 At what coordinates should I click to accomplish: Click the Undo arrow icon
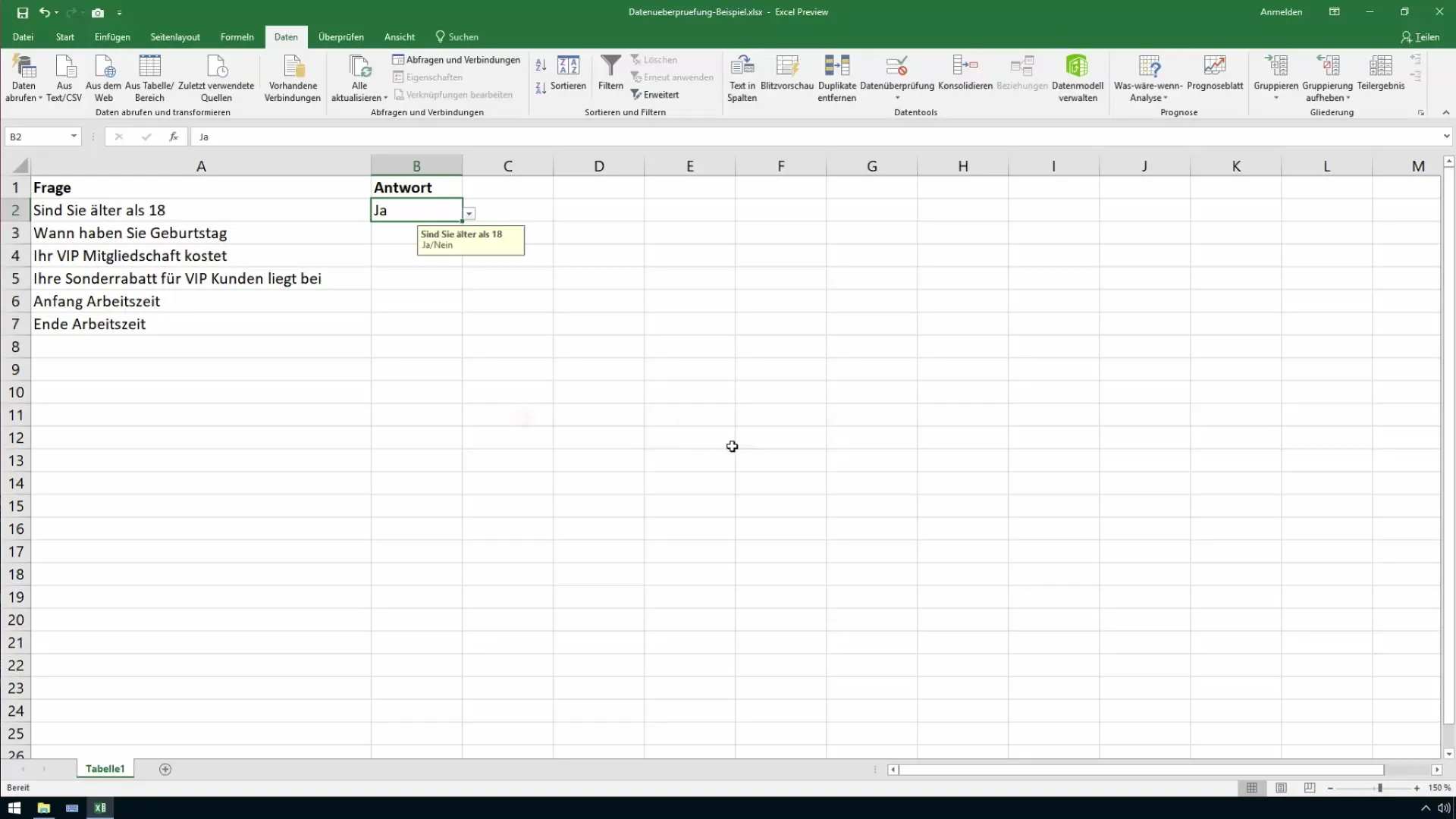(x=45, y=13)
